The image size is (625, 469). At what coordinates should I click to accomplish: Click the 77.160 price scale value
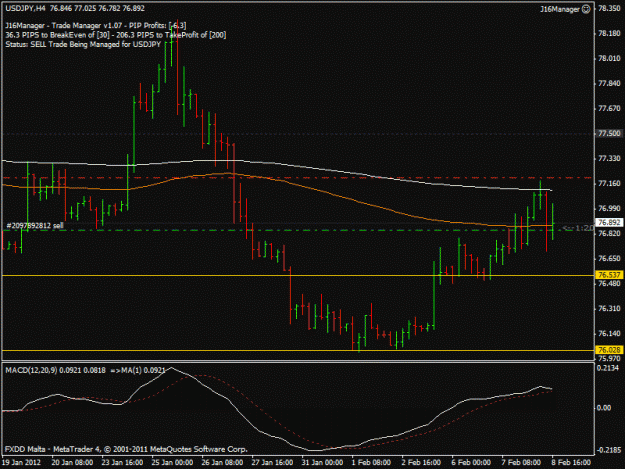pyautogui.click(x=609, y=183)
